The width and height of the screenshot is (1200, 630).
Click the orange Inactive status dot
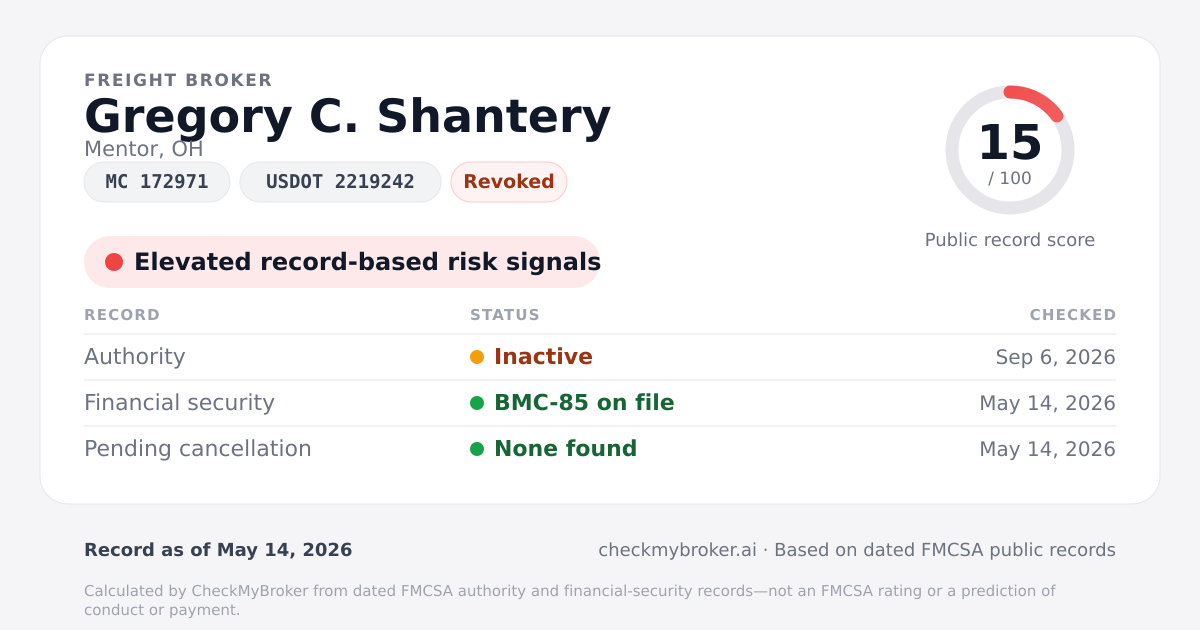(x=477, y=357)
